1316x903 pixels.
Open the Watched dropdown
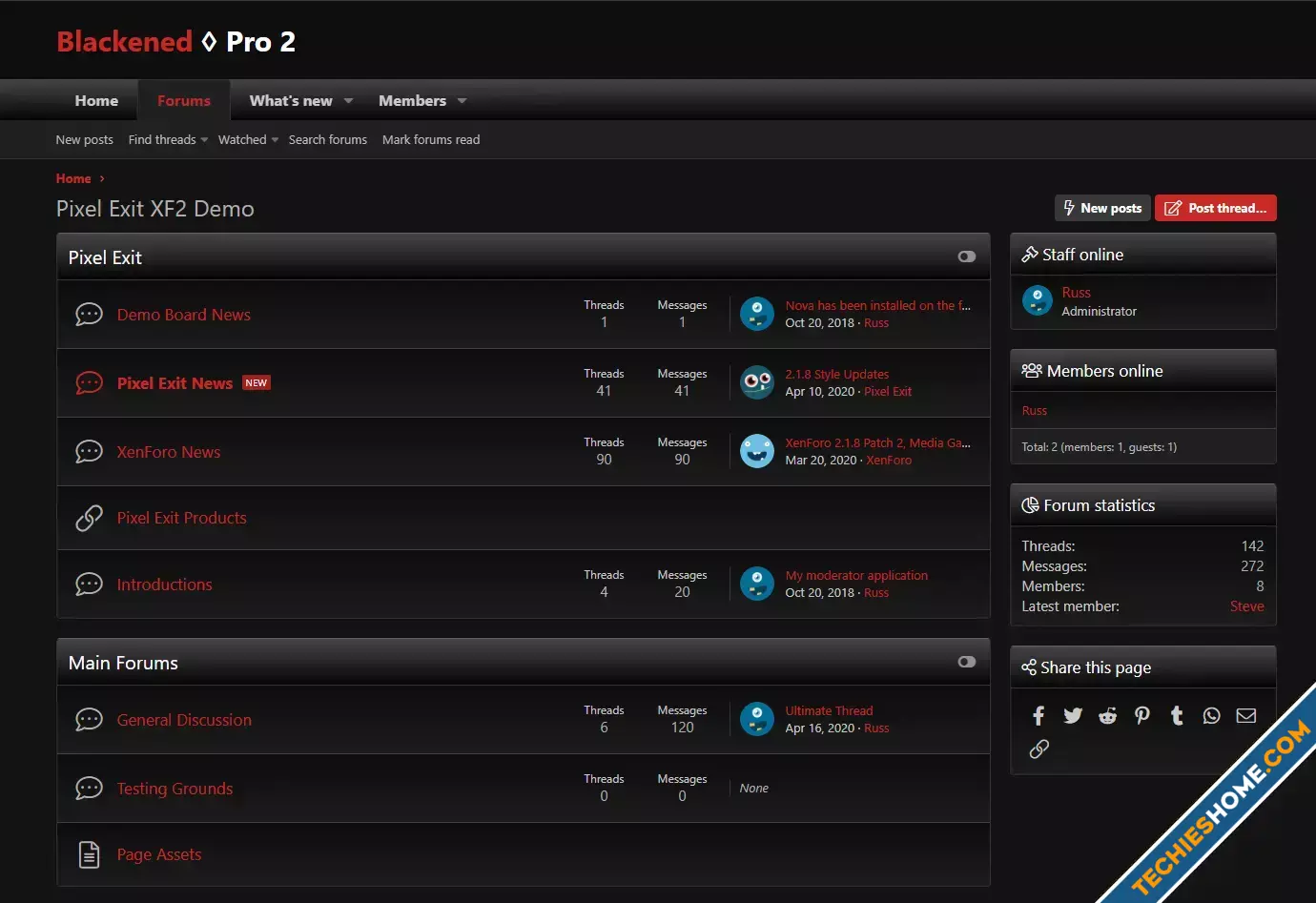point(248,139)
